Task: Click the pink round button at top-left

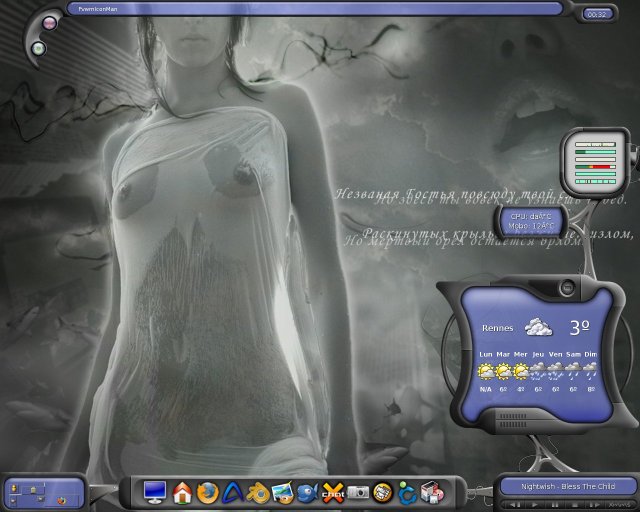Action: [x=50, y=23]
